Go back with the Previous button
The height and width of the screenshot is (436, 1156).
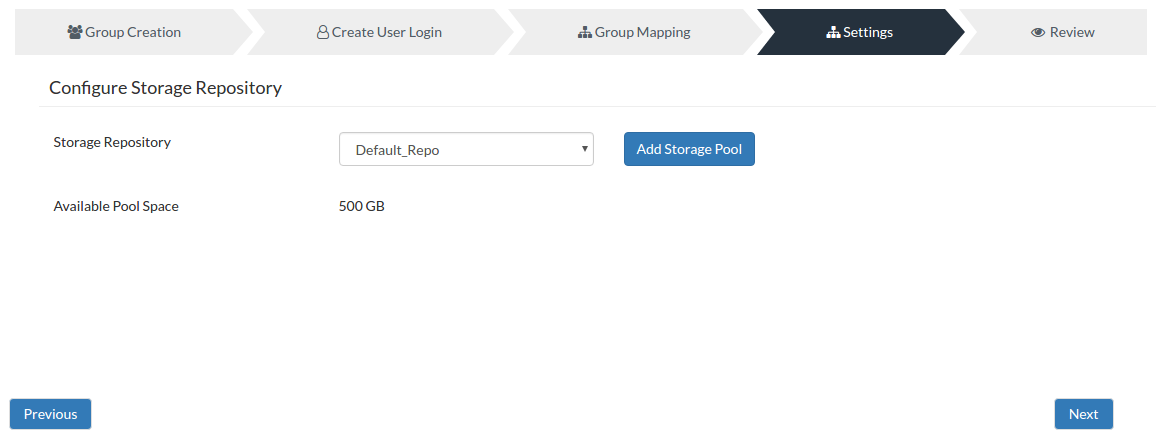(50, 414)
